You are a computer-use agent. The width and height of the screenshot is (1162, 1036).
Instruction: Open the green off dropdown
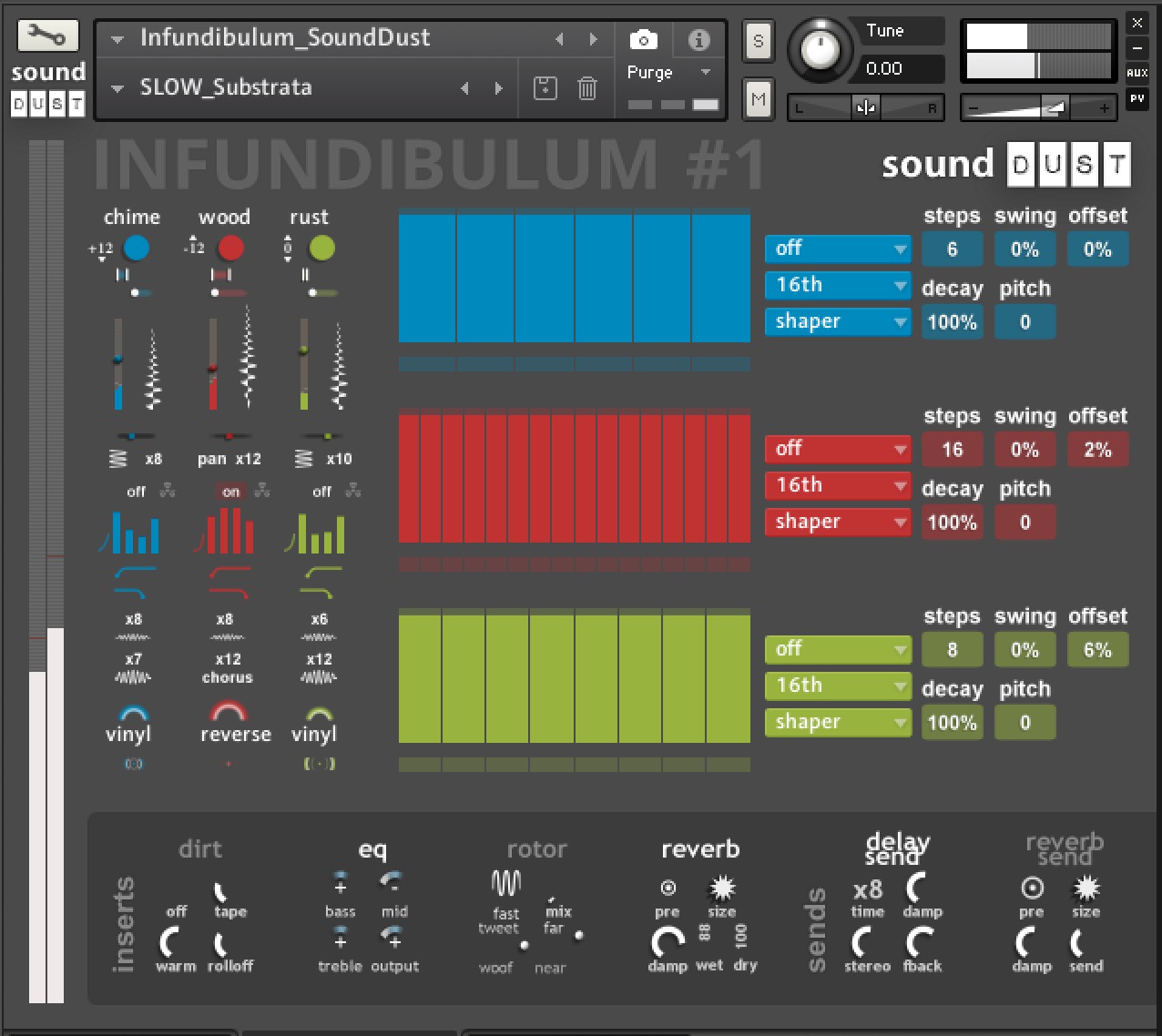tap(838, 649)
